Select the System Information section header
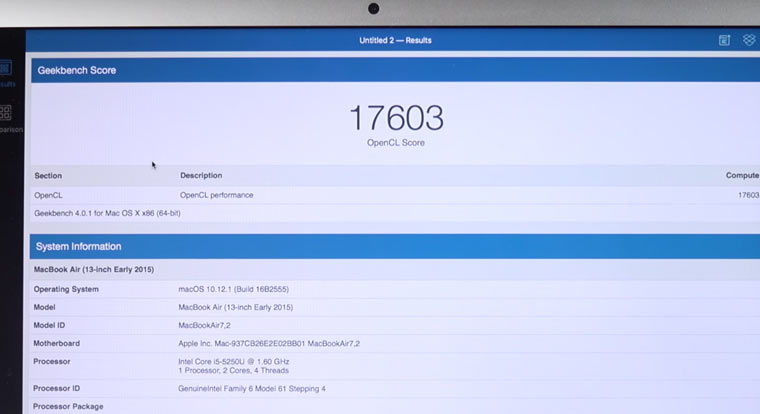Viewport: 760px width, 414px height. 395,246
